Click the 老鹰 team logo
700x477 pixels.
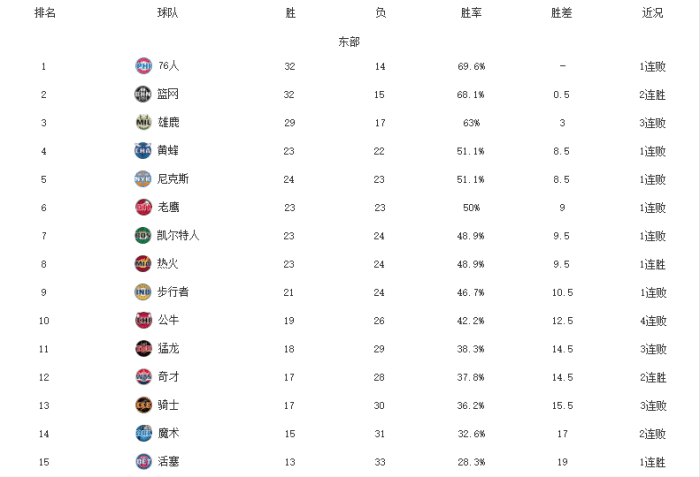(142, 207)
